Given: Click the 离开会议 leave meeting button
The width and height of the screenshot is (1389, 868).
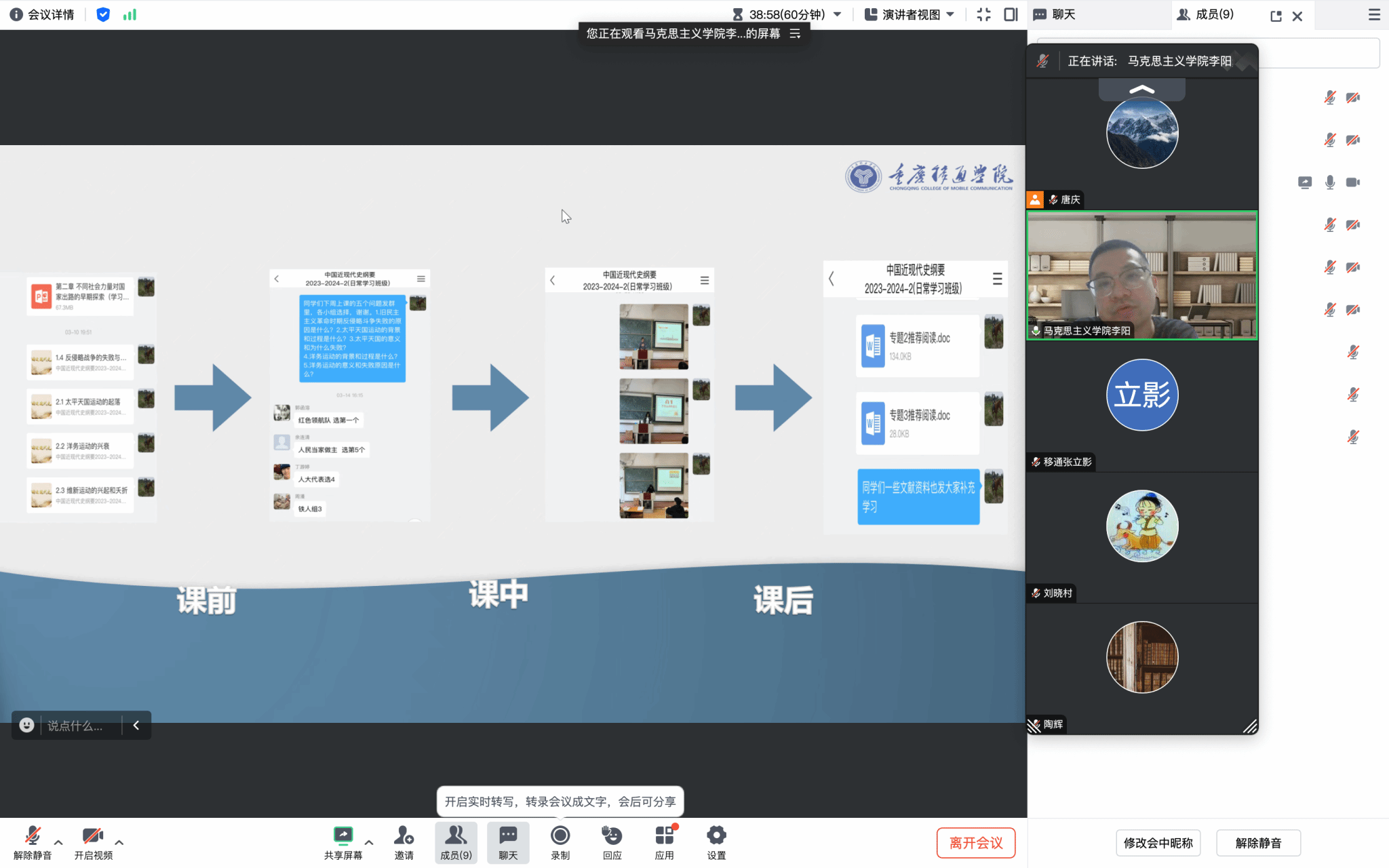Looking at the screenshot, I should [x=975, y=843].
